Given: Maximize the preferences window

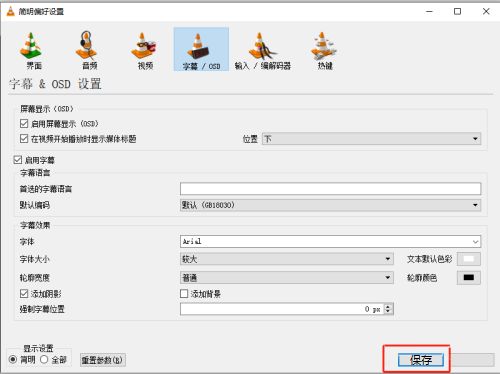Looking at the screenshot, I should coord(458,11).
